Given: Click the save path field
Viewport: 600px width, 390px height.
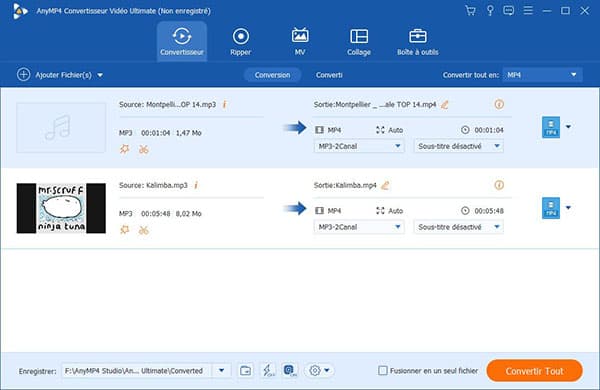Looking at the screenshot, I should tap(137, 370).
